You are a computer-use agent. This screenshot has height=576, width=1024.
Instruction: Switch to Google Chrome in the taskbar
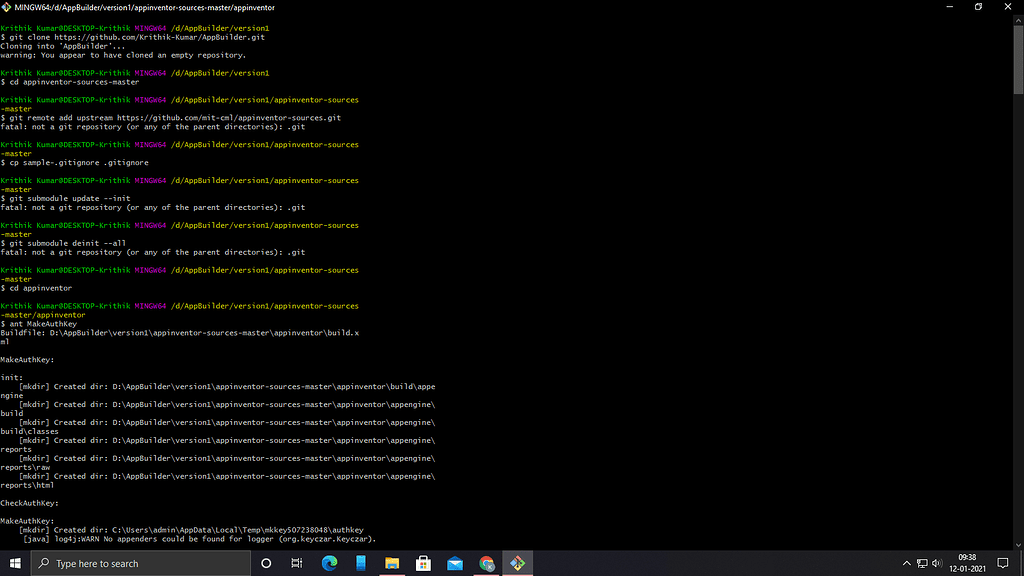[x=486, y=563]
